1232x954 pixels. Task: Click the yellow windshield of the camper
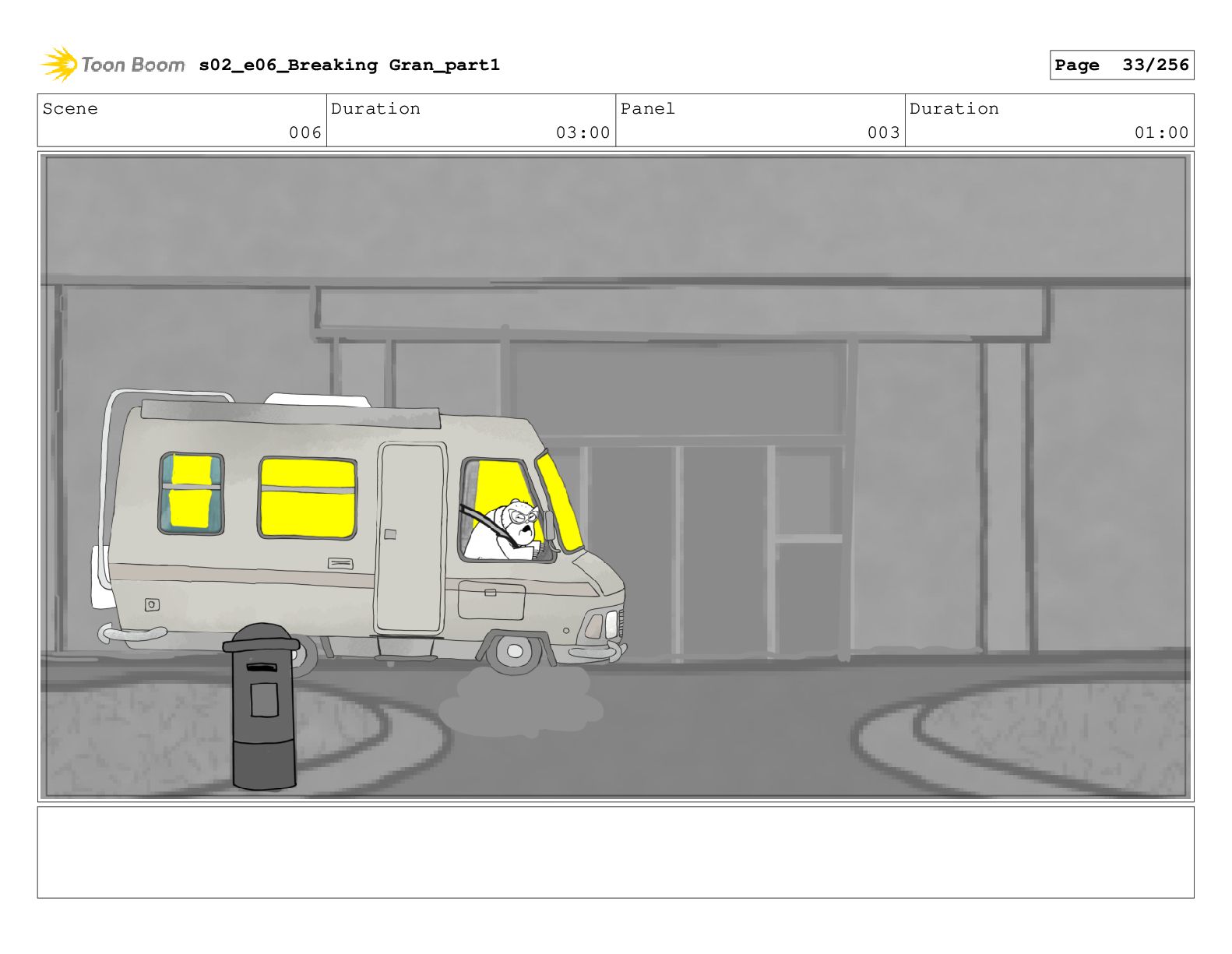pos(559,502)
